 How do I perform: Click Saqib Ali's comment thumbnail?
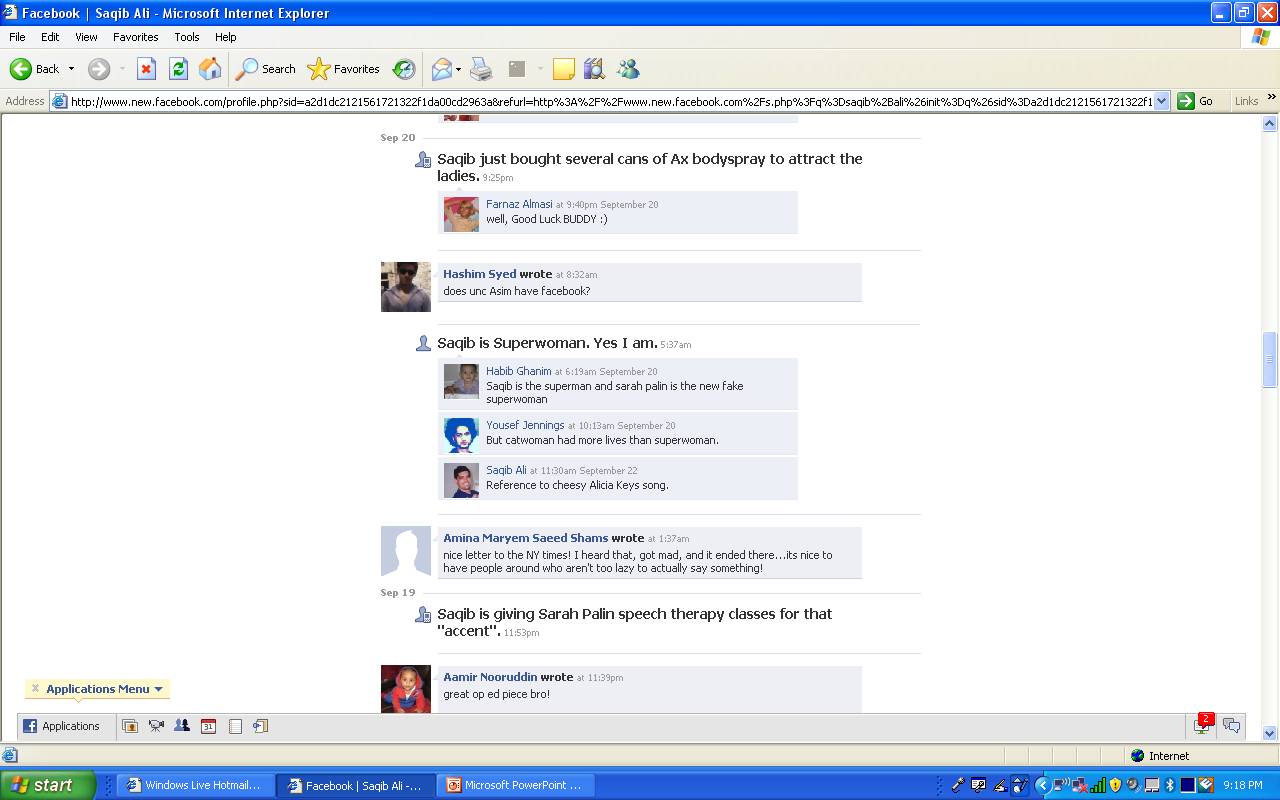[461, 480]
